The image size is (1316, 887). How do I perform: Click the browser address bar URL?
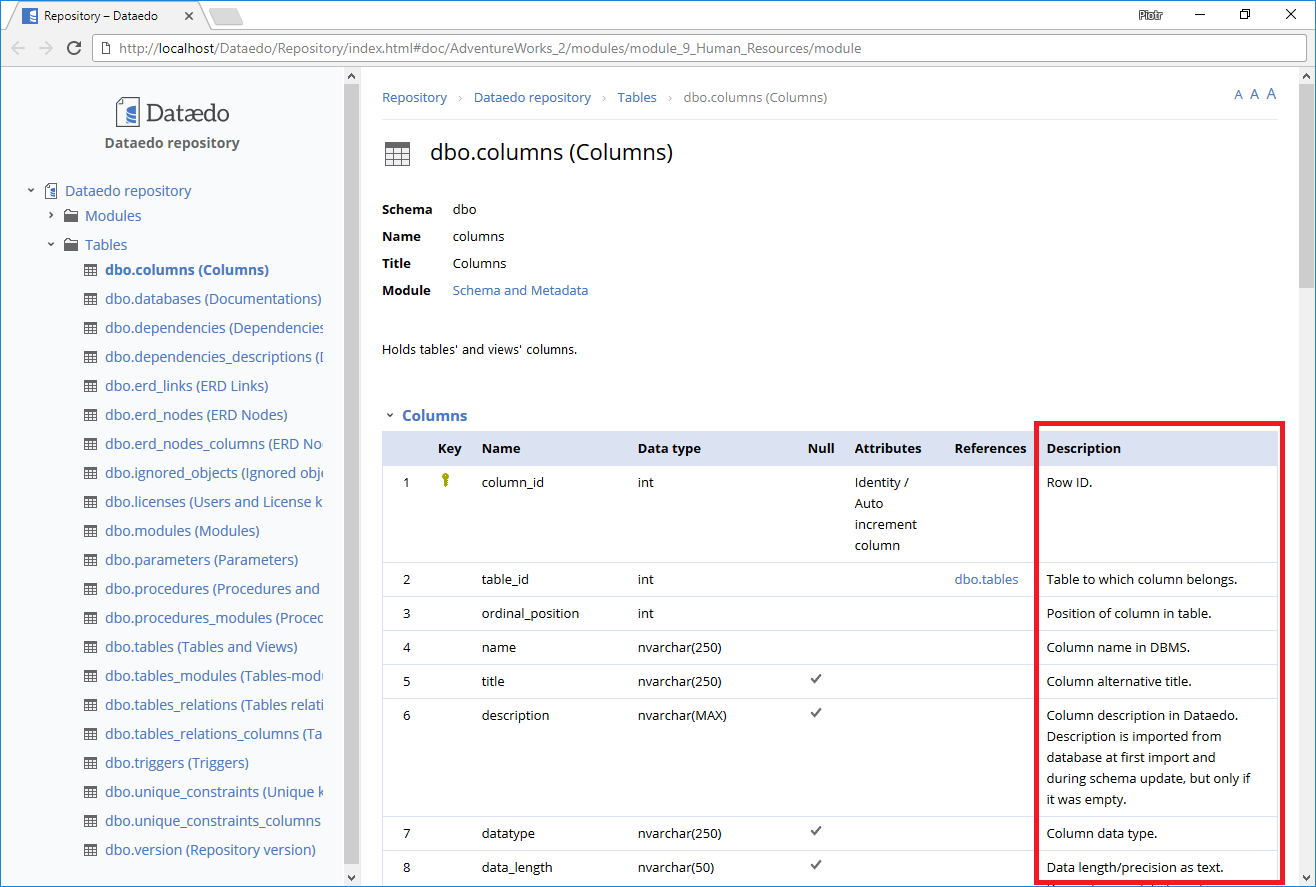pos(490,48)
